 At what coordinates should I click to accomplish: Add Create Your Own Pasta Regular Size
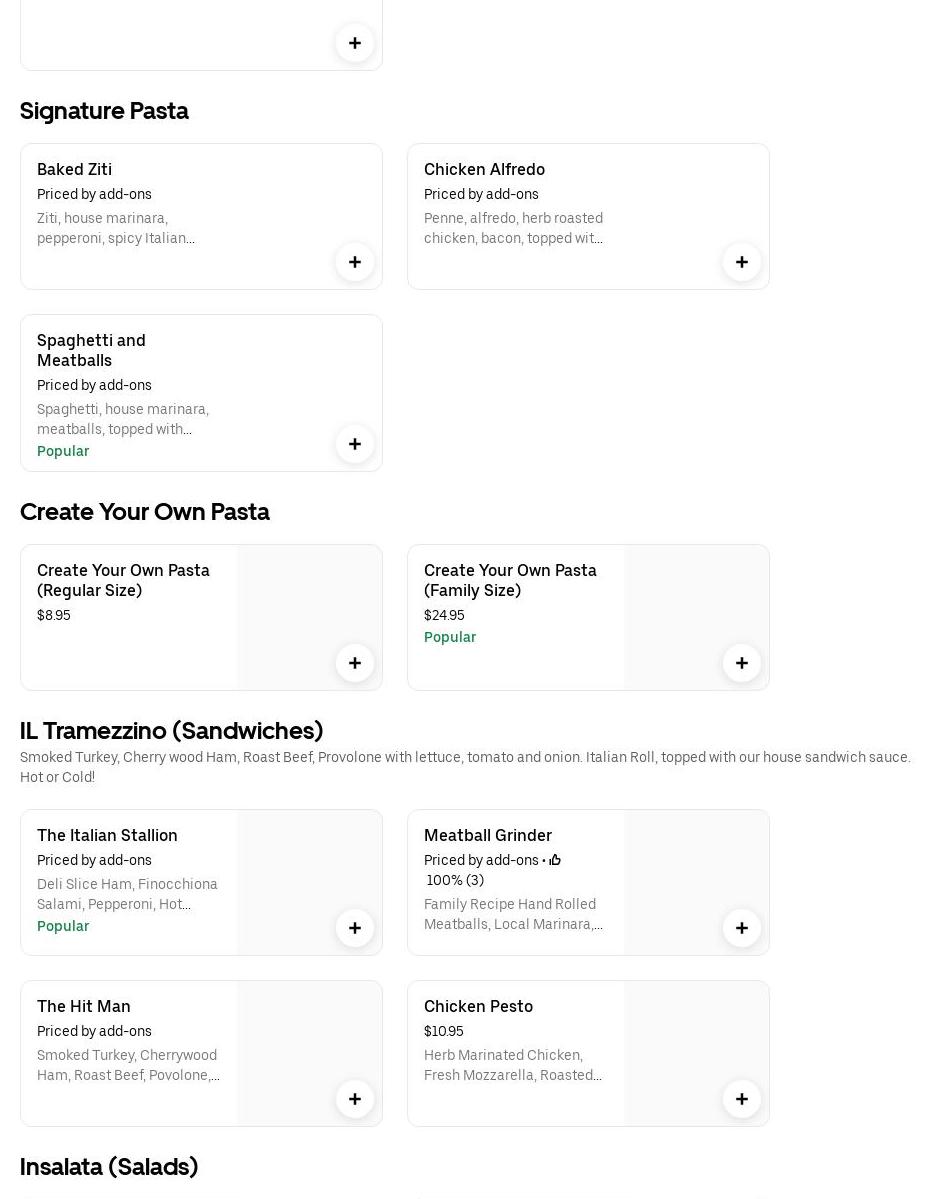pos(355,663)
